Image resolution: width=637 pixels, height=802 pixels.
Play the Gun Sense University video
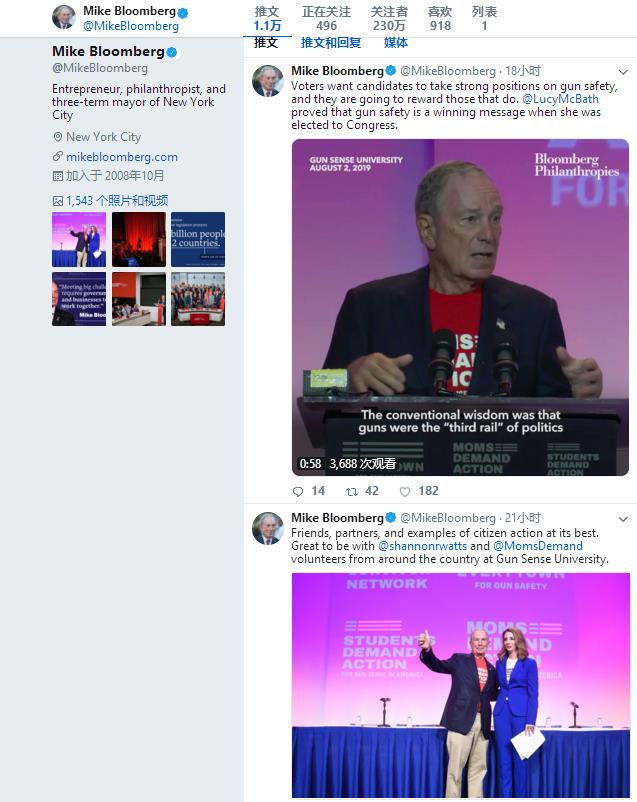[460, 307]
